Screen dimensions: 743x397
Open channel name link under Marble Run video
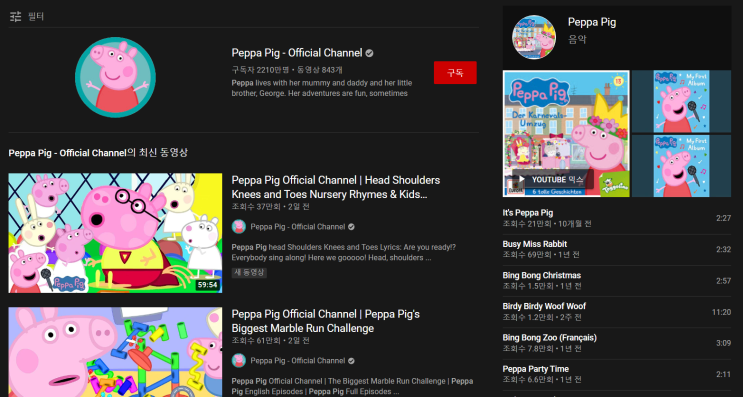[x=298, y=361]
